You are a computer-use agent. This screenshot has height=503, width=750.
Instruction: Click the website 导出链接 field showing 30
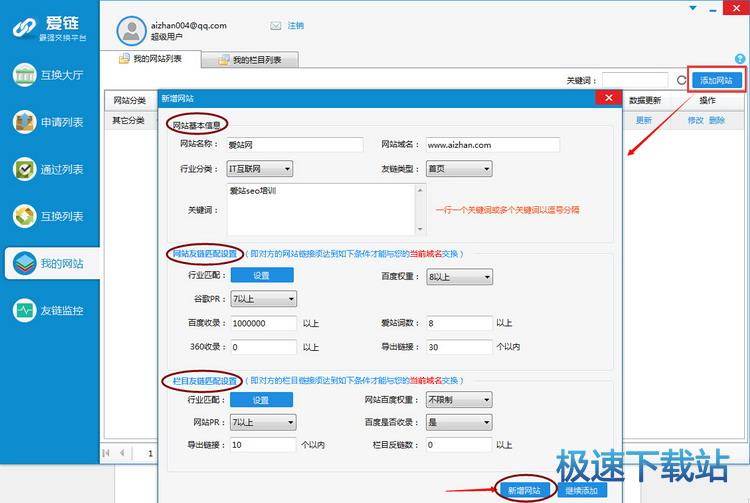click(x=459, y=347)
